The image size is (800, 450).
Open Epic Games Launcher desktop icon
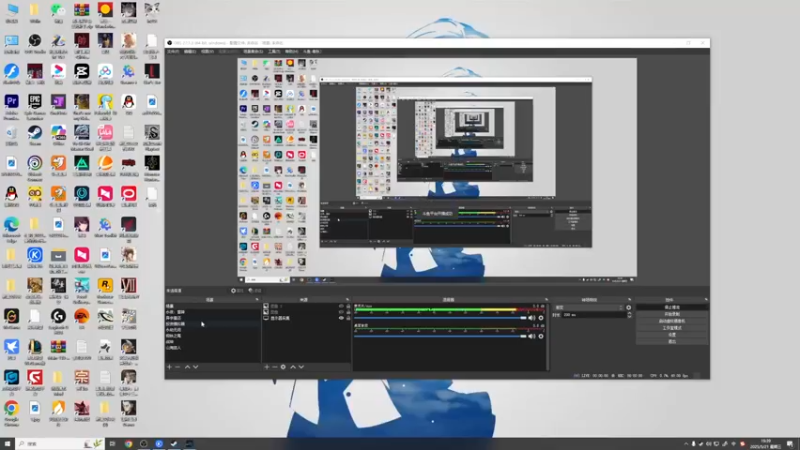click(x=35, y=105)
